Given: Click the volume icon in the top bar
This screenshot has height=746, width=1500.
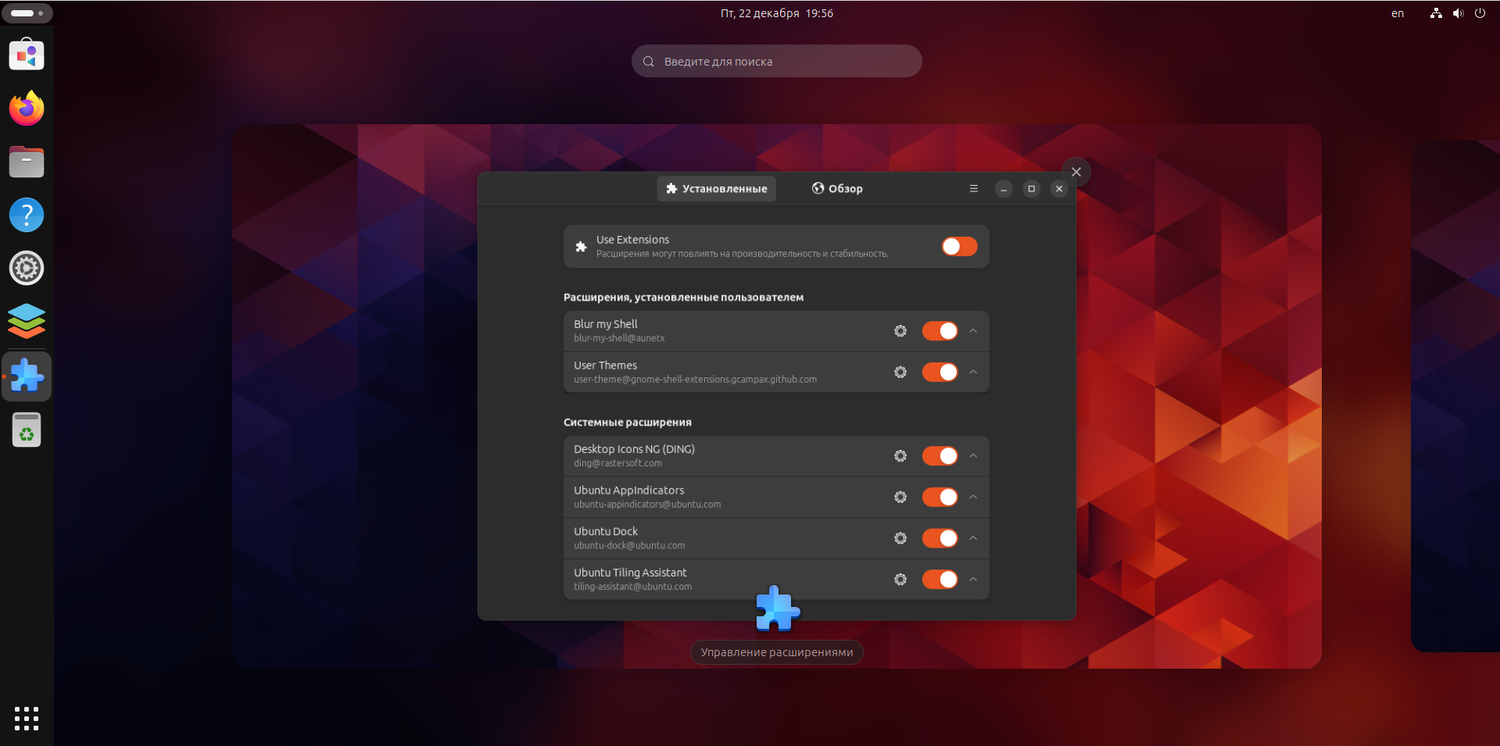Looking at the screenshot, I should point(1458,13).
